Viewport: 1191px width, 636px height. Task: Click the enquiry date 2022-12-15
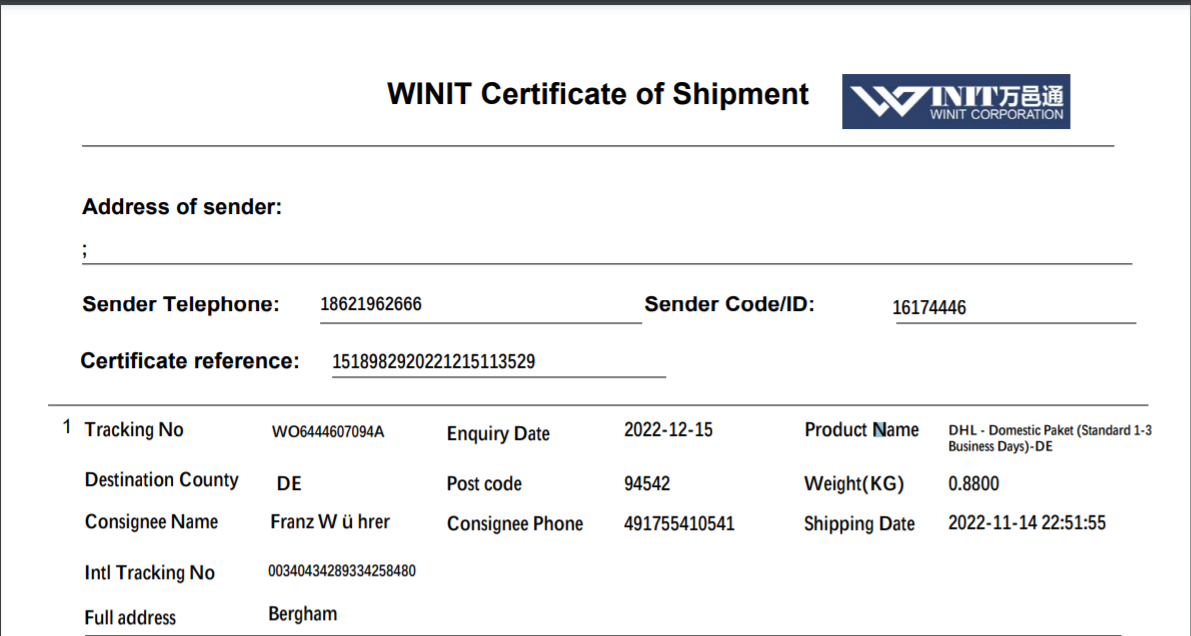pyautogui.click(x=668, y=430)
